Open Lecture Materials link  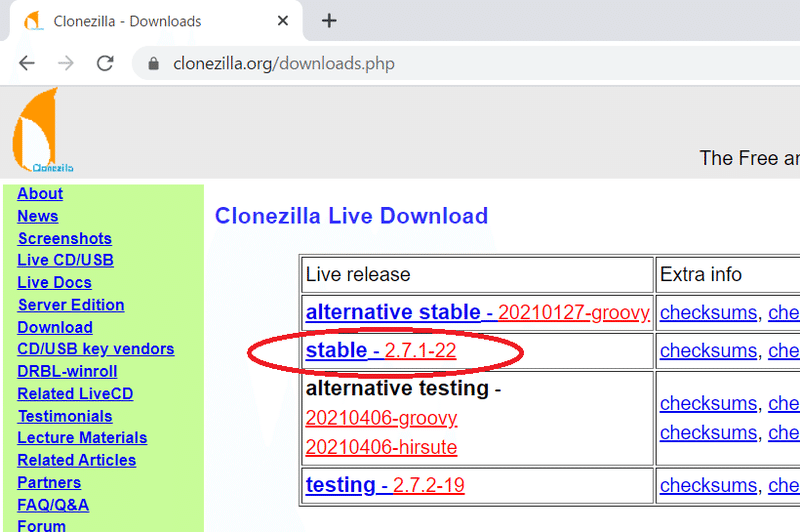82,437
